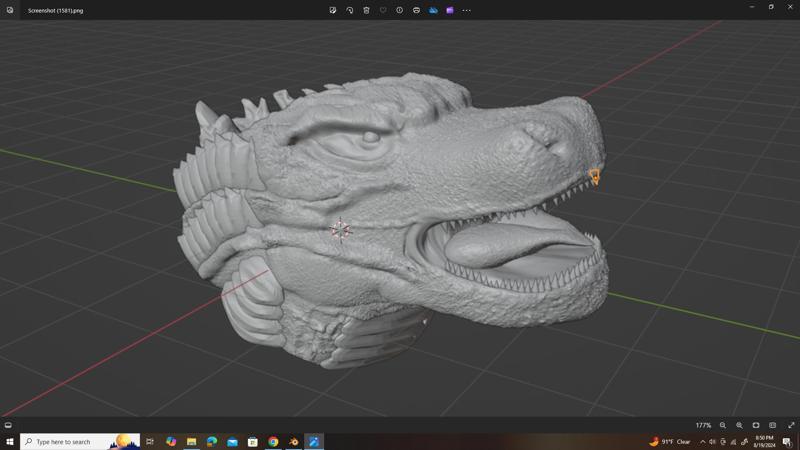Viewport: 800px width, 450px height.
Task: Click the blue OneDrive cloud icon
Action: 433,10
